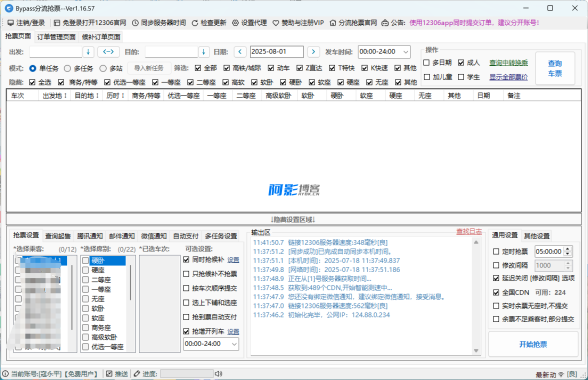The height and width of the screenshot is (380, 588).
Task: Click the departure station down-arrow button
Action: point(88,52)
